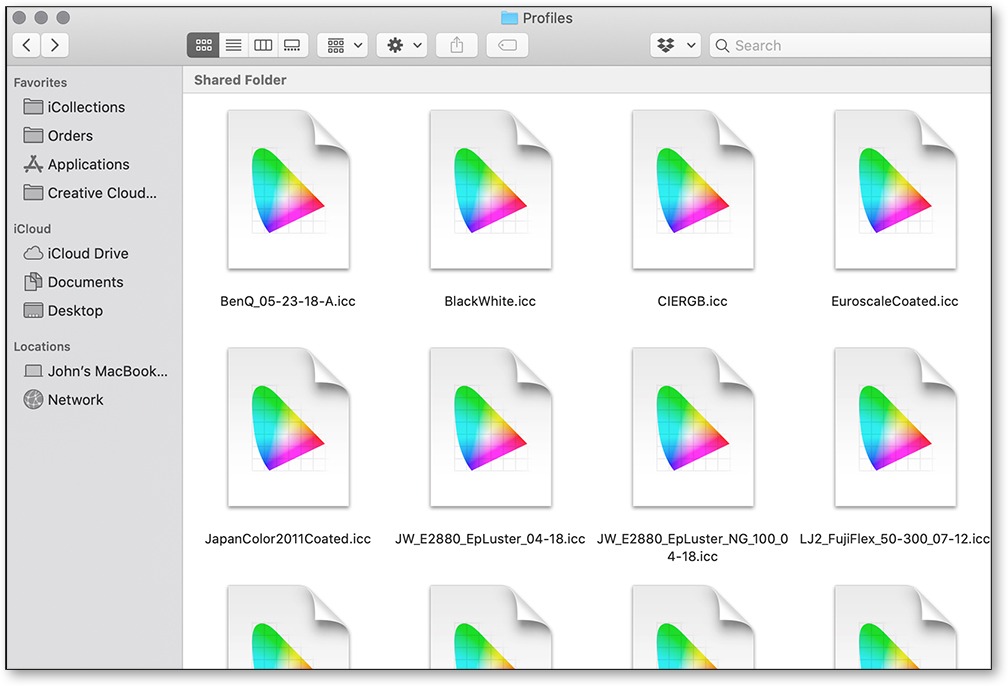Switch to list view

click(x=233, y=45)
